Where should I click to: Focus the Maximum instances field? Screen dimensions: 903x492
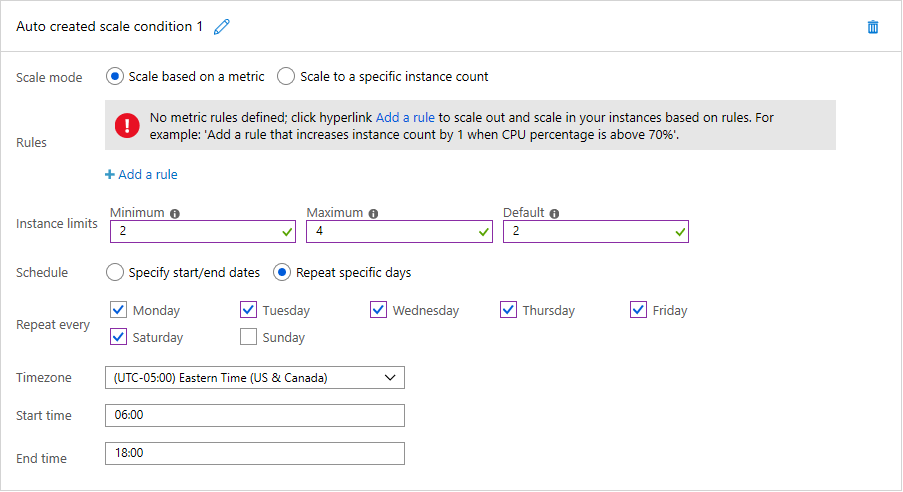pos(399,232)
